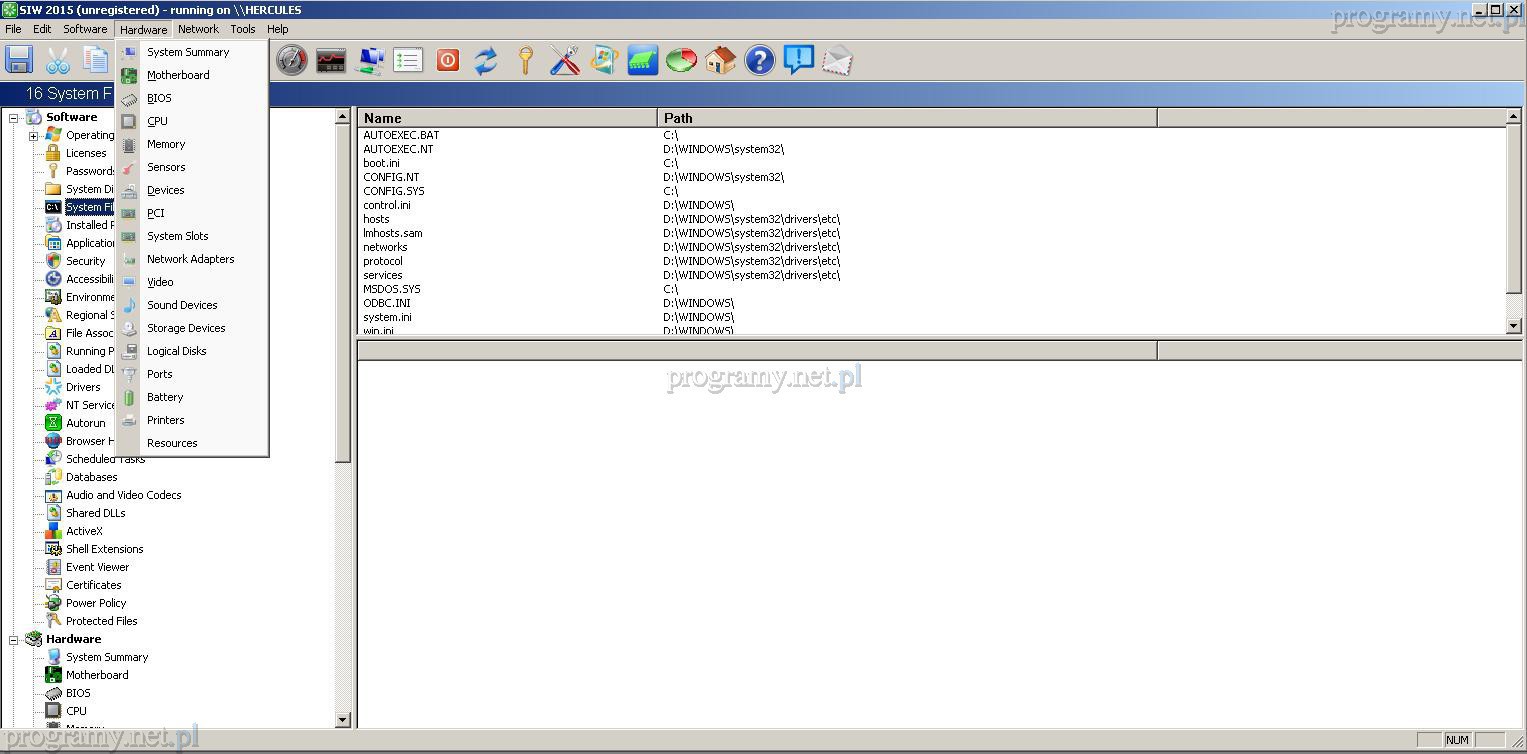Click the floppy disk Save icon
Screen dimensions: 1527x754
(19, 60)
